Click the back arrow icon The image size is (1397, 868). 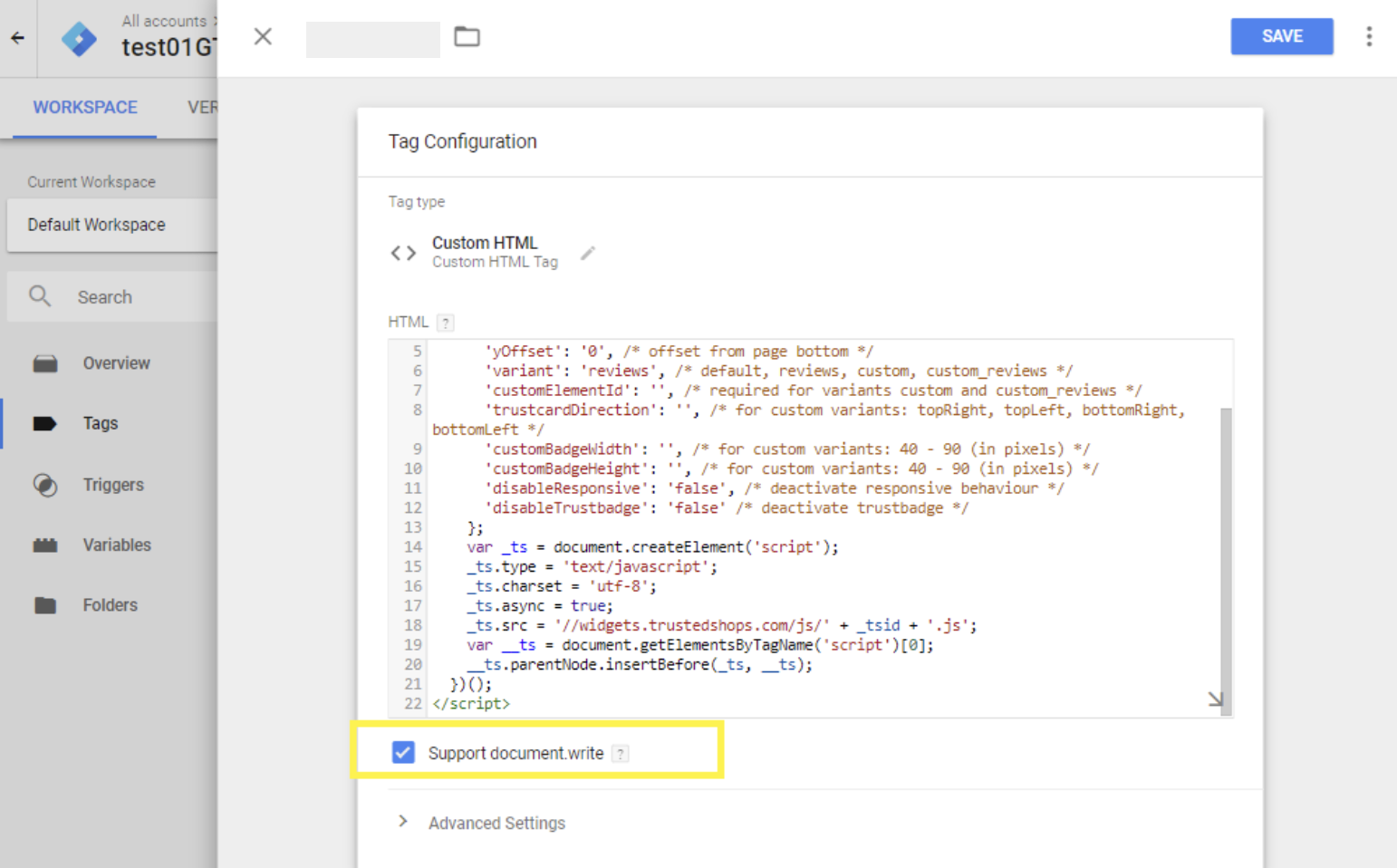(x=17, y=38)
